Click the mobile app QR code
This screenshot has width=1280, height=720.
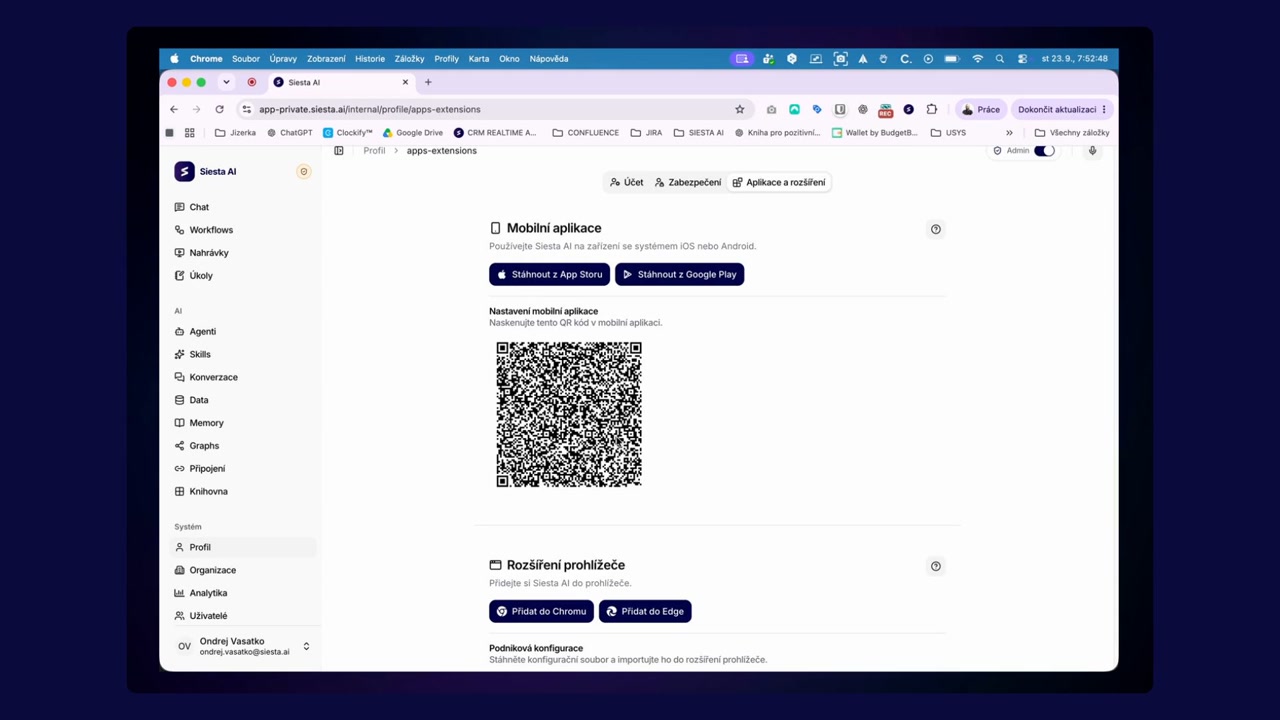[x=569, y=414]
